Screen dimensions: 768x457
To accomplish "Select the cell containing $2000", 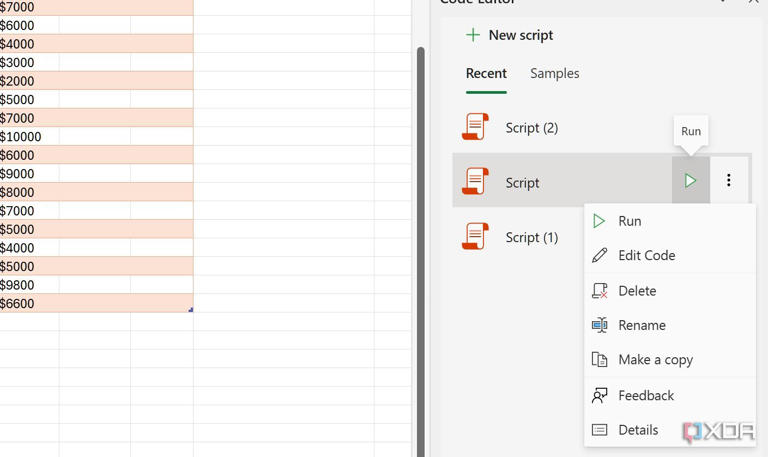I will (29, 81).
